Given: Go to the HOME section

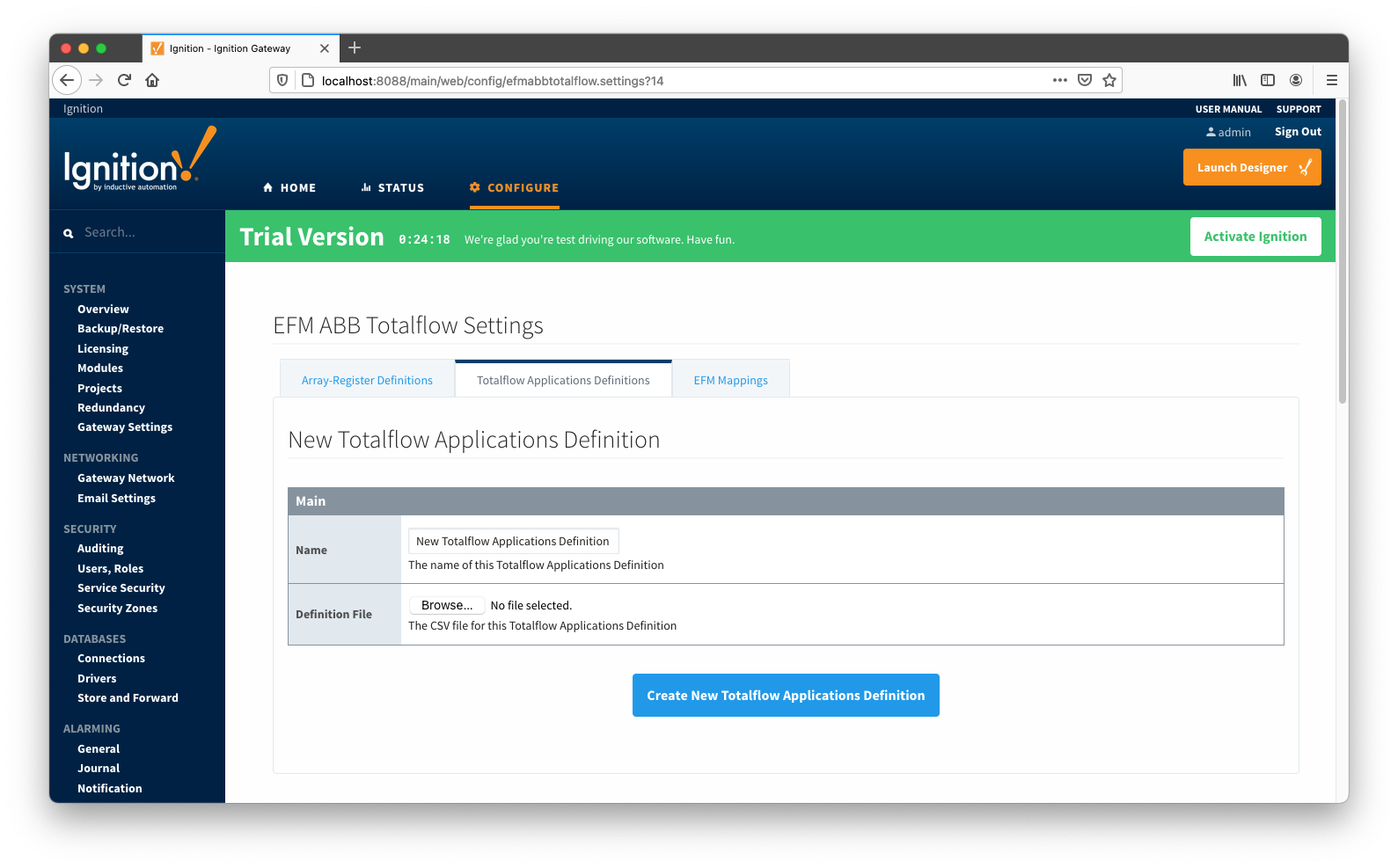Looking at the screenshot, I should tap(289, 187).
